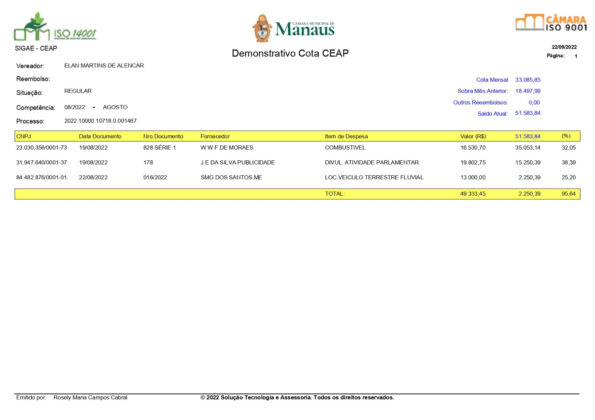Select percentage '38,39'
Screen dimensions: 595x420
(x=568, y=162)
